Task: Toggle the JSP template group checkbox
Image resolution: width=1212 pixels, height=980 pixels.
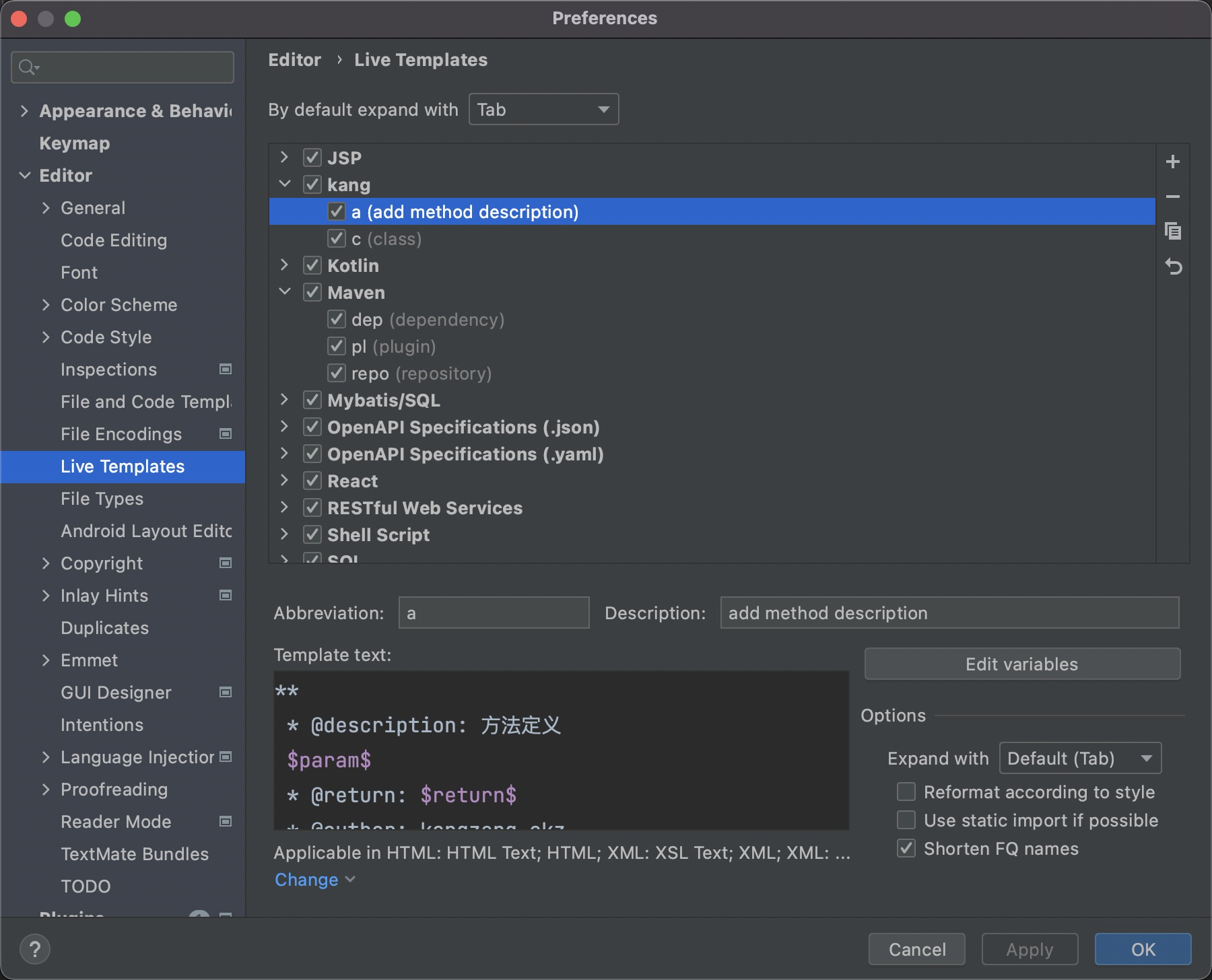Action: coord(312,157)
